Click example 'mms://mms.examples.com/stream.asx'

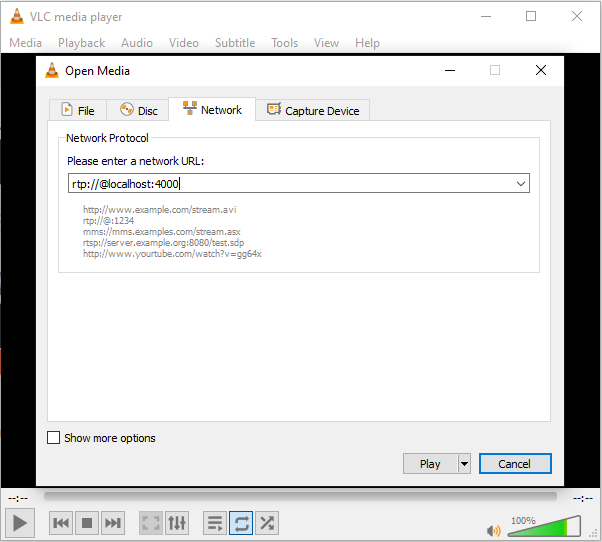point(162,232)
